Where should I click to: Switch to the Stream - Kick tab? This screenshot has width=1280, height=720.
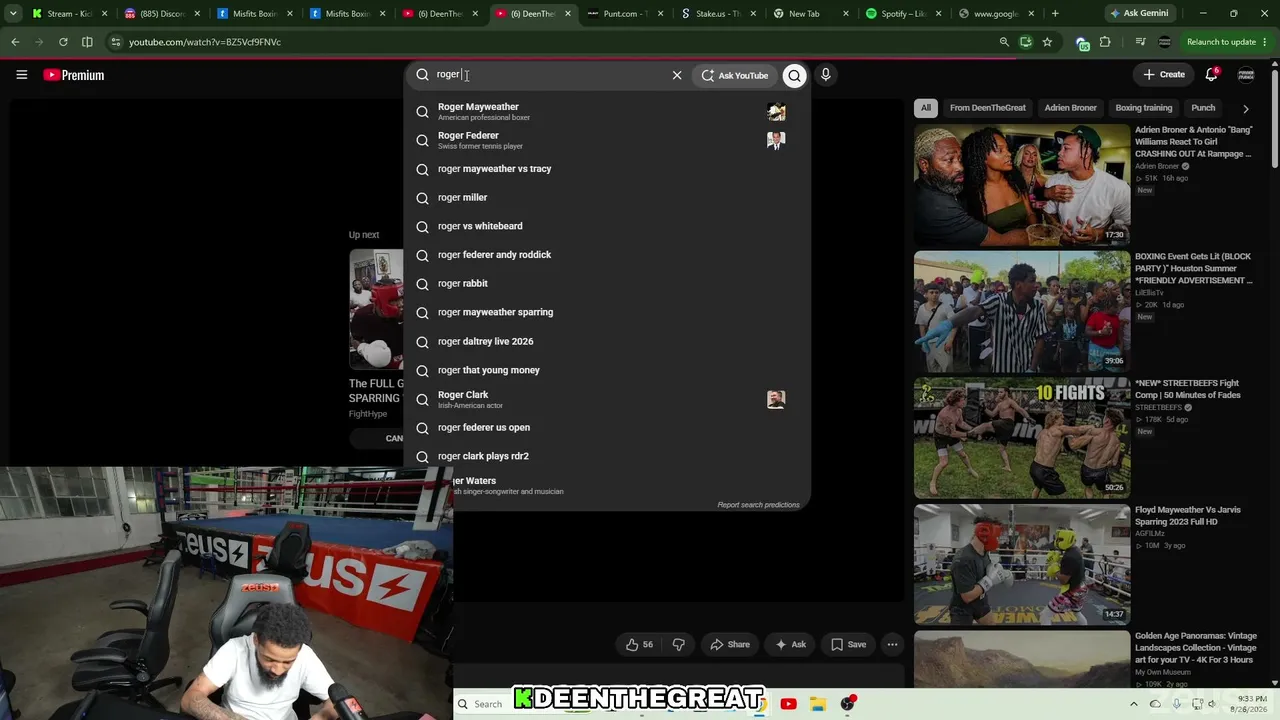pyautogui.click(x=69, y=14)
